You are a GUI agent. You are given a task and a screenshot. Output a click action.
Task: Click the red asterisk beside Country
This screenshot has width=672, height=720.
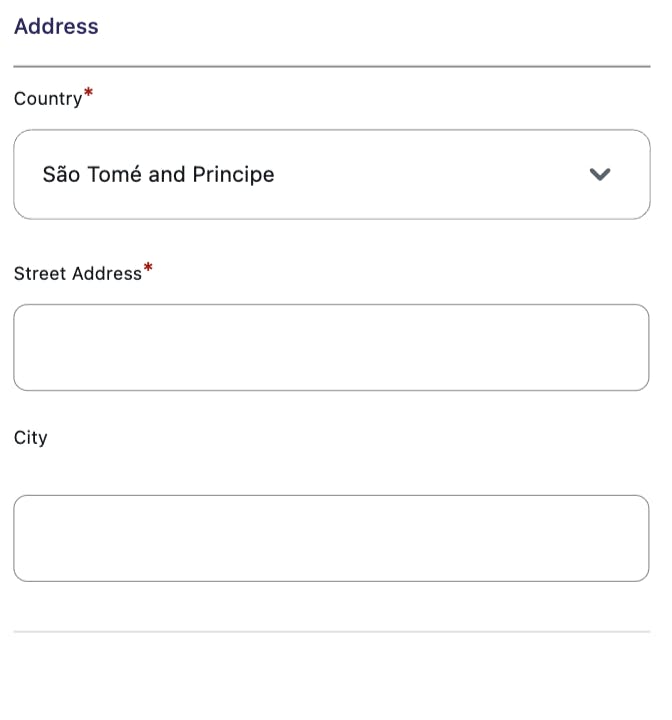pyautogui.click(x=89, y=94)
